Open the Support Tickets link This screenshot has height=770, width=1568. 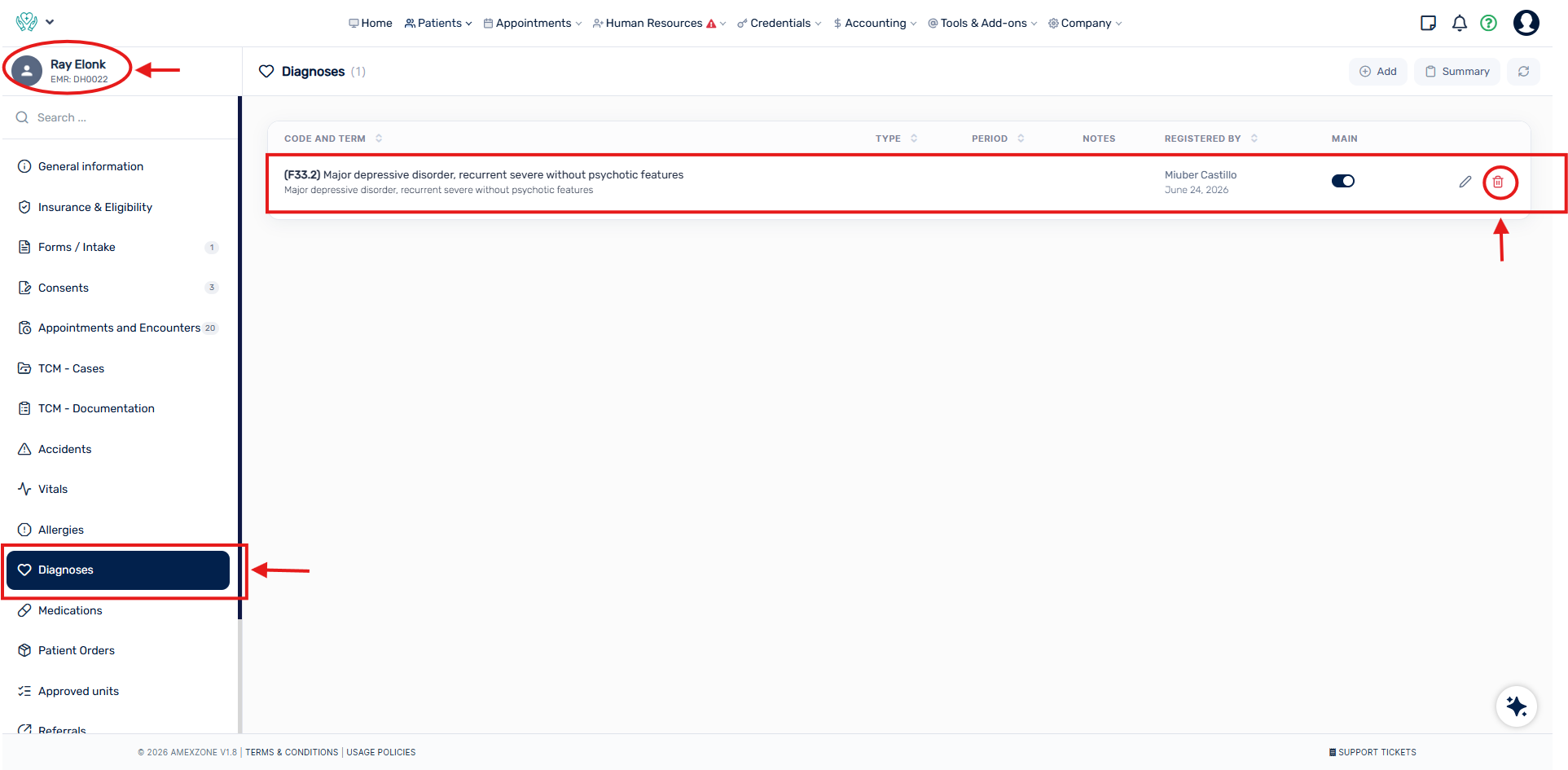[x=1373, y=752]
